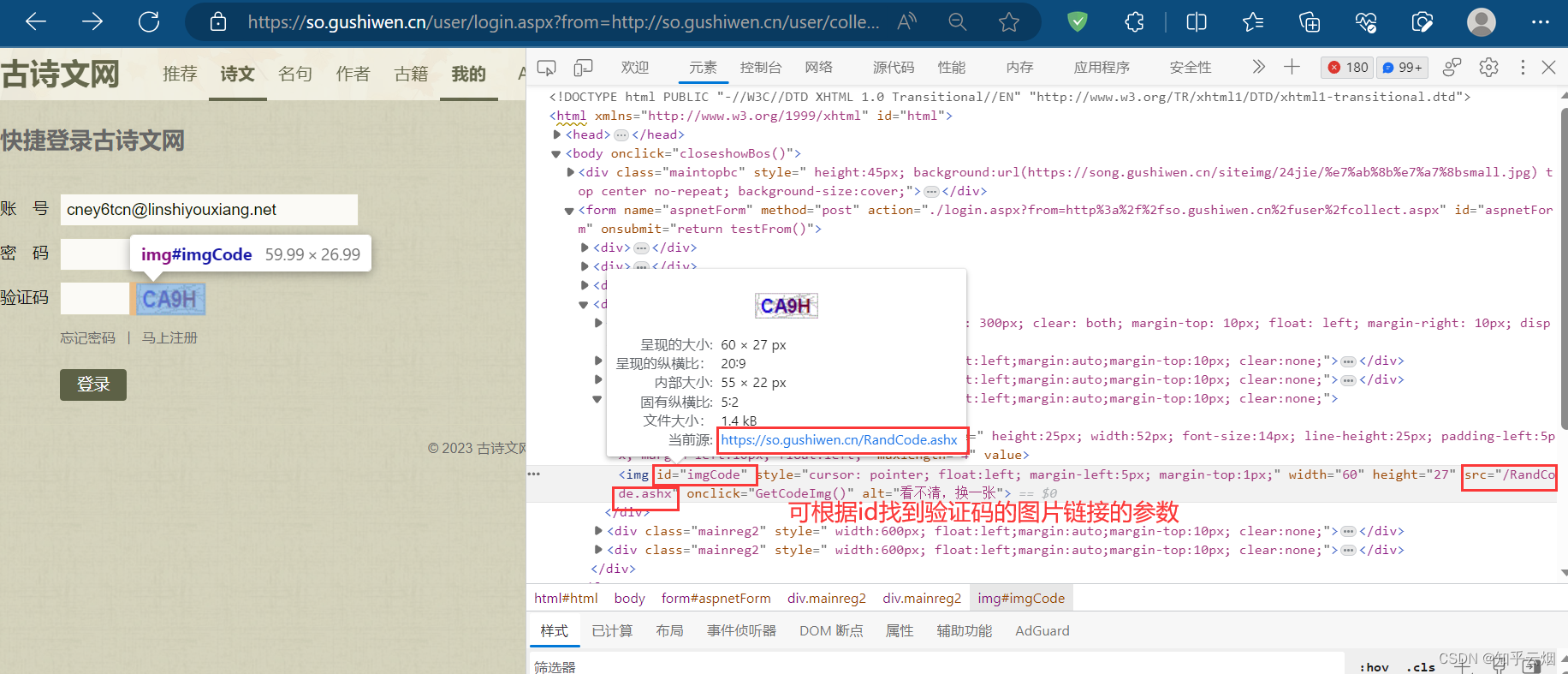Open the RandCode.ashx current source link
The width and height of the screenshot is (1568, 674).
coord(839,440)
